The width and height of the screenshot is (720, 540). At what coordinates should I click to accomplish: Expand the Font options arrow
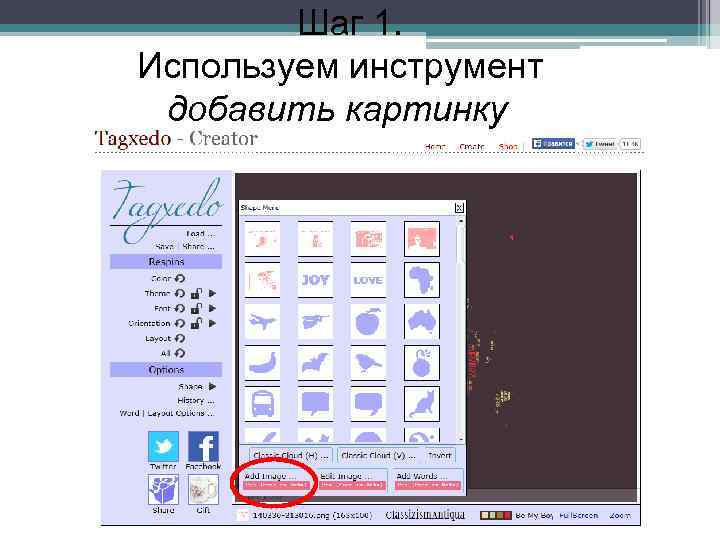[212, 309]
